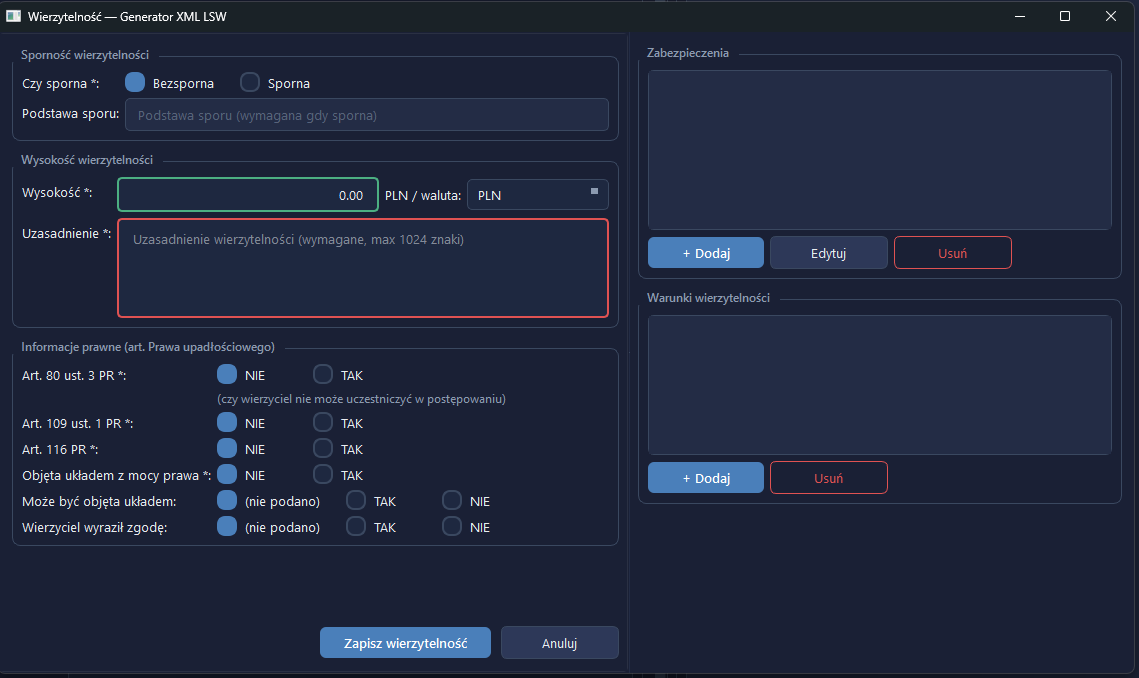Select NIE for Art. 116 PR
The image size is (1139, 678).
(x=227, y=449)
